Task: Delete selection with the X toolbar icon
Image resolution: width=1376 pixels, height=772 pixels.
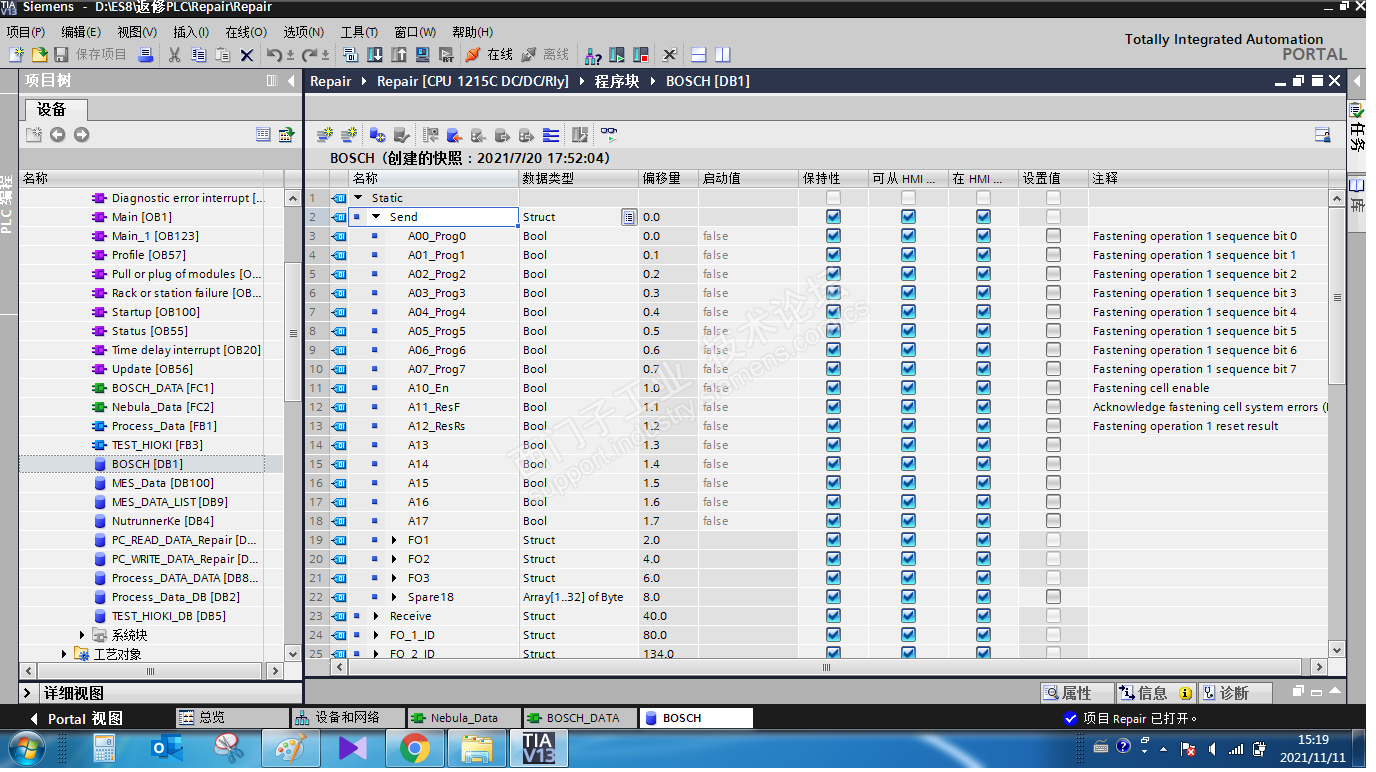Action: [247, 54]
